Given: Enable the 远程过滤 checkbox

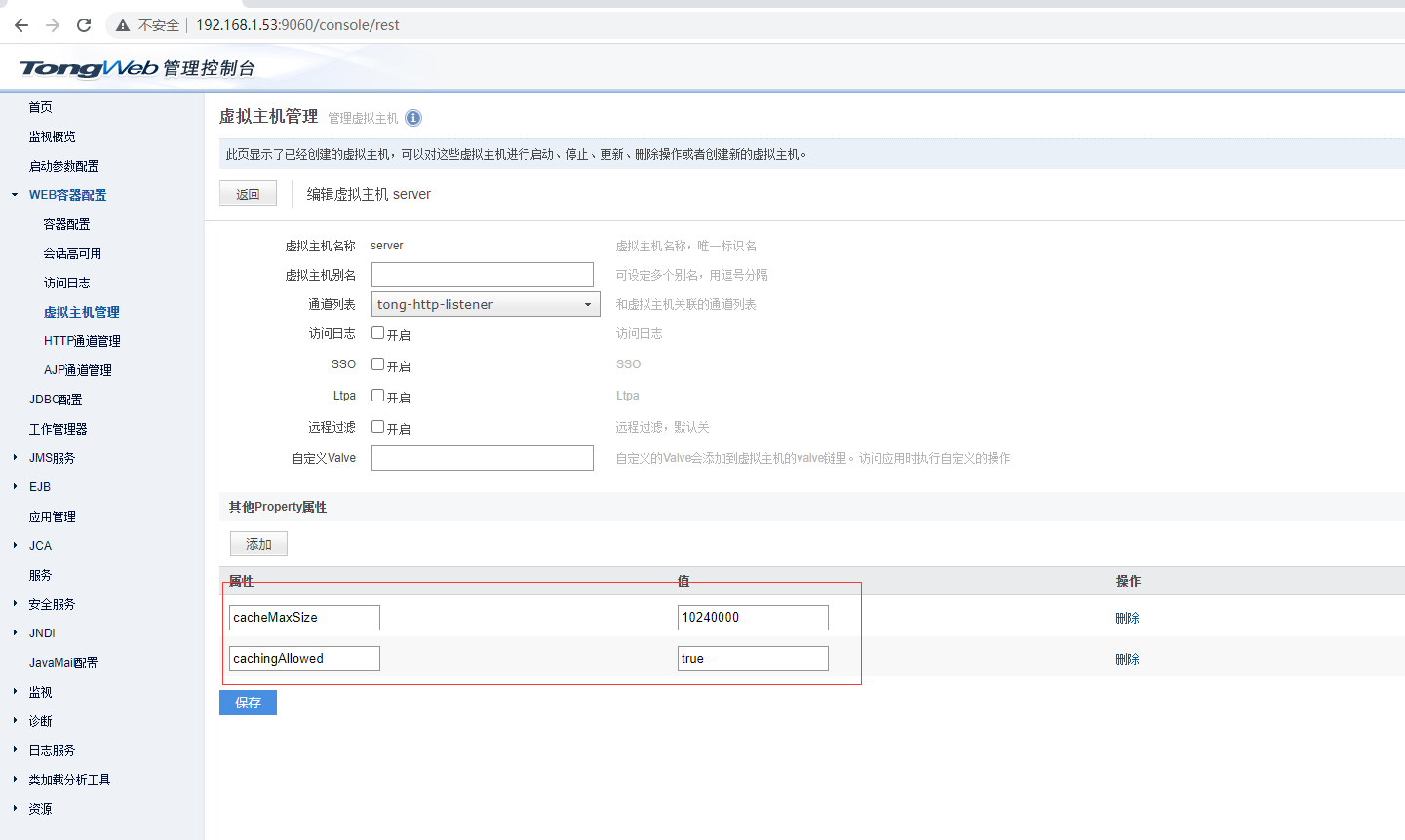Looking at the screenshot, I should 377,427.
